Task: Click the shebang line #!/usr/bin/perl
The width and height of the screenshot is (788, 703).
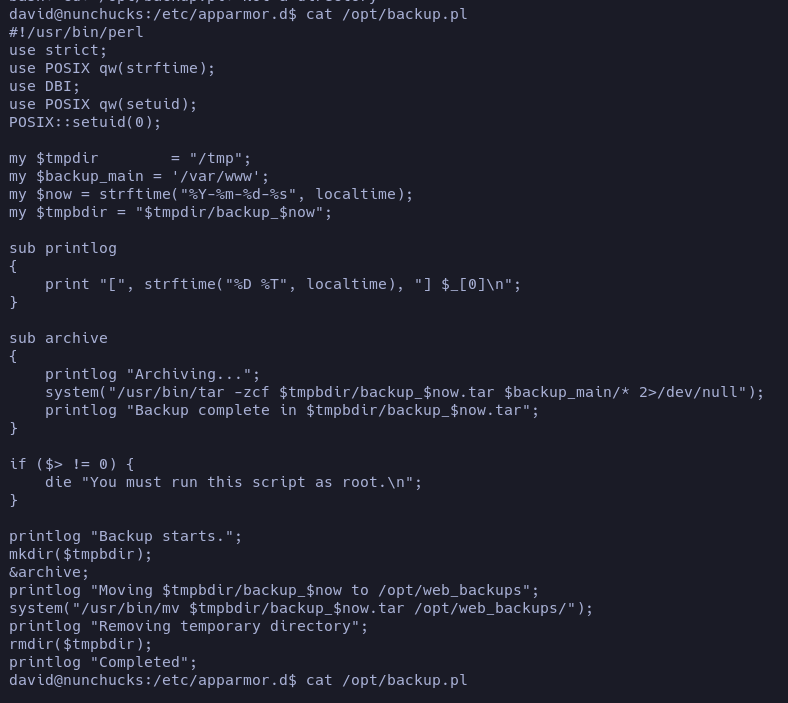Action: tap(76, 32)
